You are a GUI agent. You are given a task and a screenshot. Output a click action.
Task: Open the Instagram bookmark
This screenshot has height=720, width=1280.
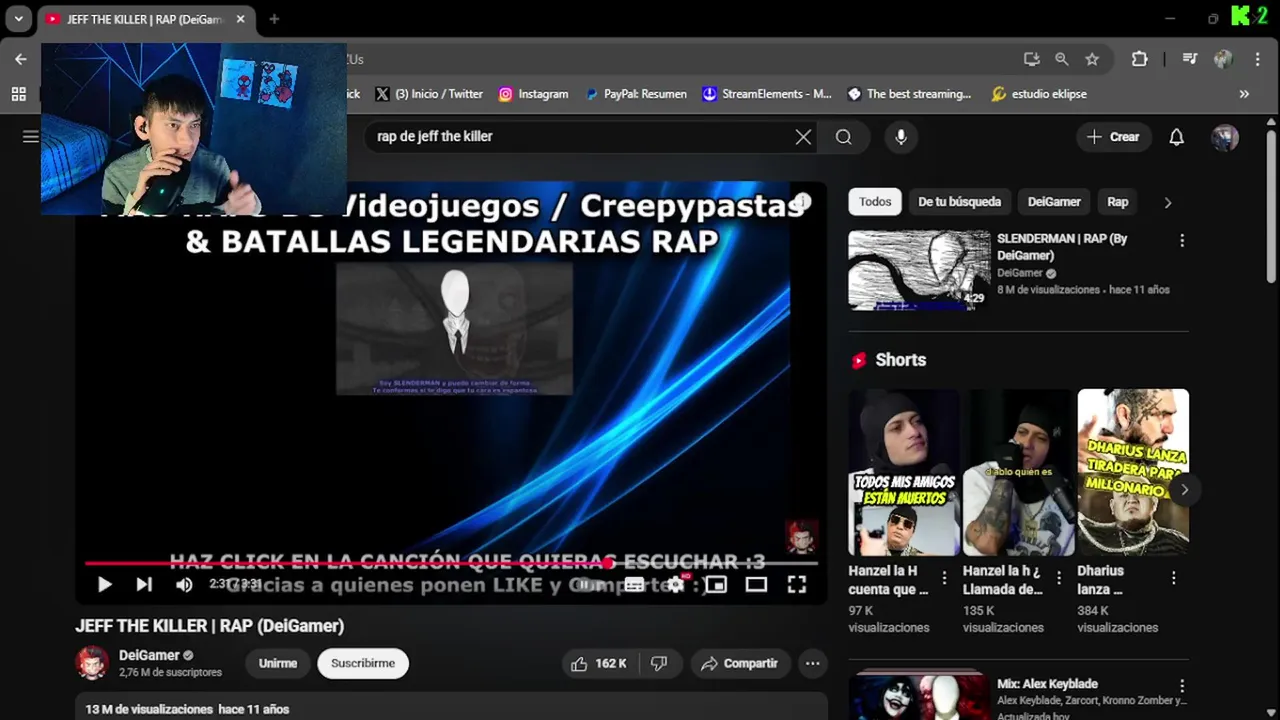click(533, 94)
